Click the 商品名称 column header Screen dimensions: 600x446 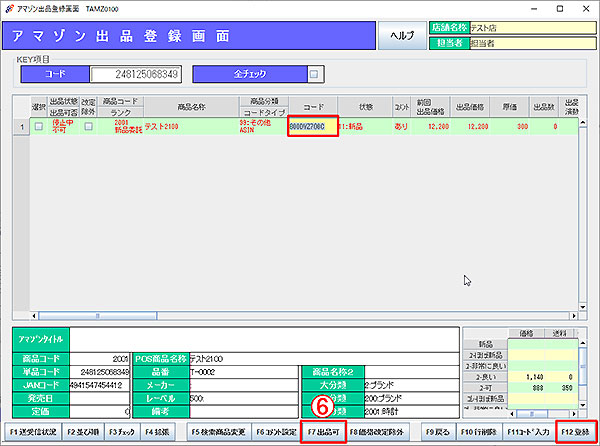coord(190,106)
